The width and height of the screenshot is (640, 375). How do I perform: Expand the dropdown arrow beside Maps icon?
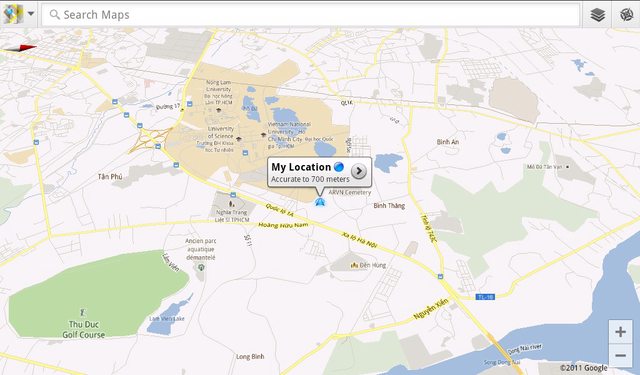(31, 13)
